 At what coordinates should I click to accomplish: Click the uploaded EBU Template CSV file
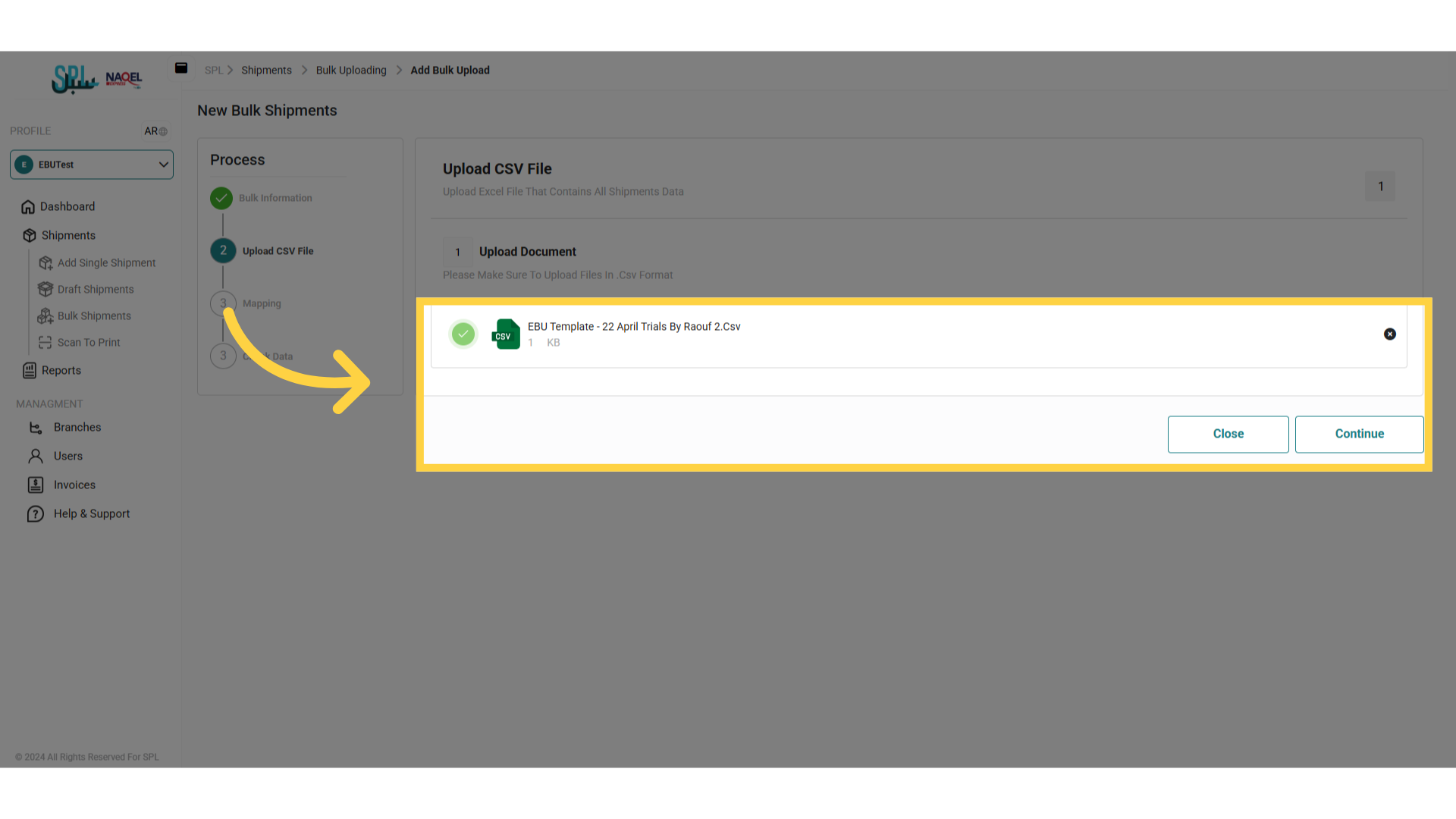point(633,327)
